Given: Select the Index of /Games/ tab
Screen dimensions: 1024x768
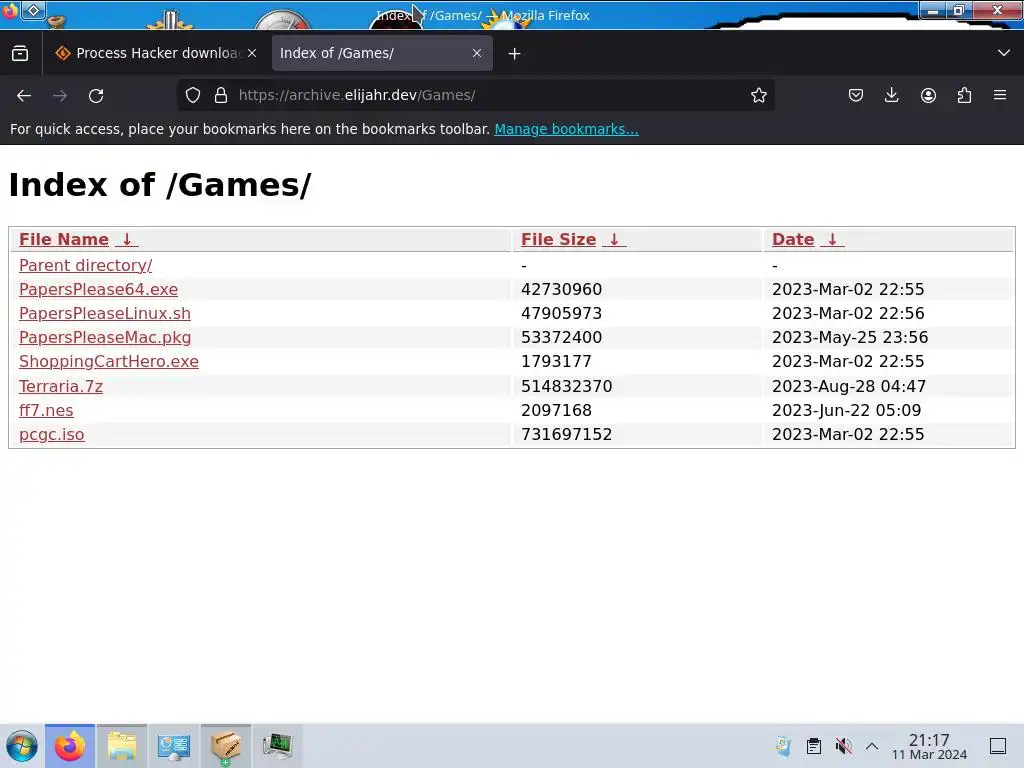Looking at the screenshot, I should coord(382,54).
